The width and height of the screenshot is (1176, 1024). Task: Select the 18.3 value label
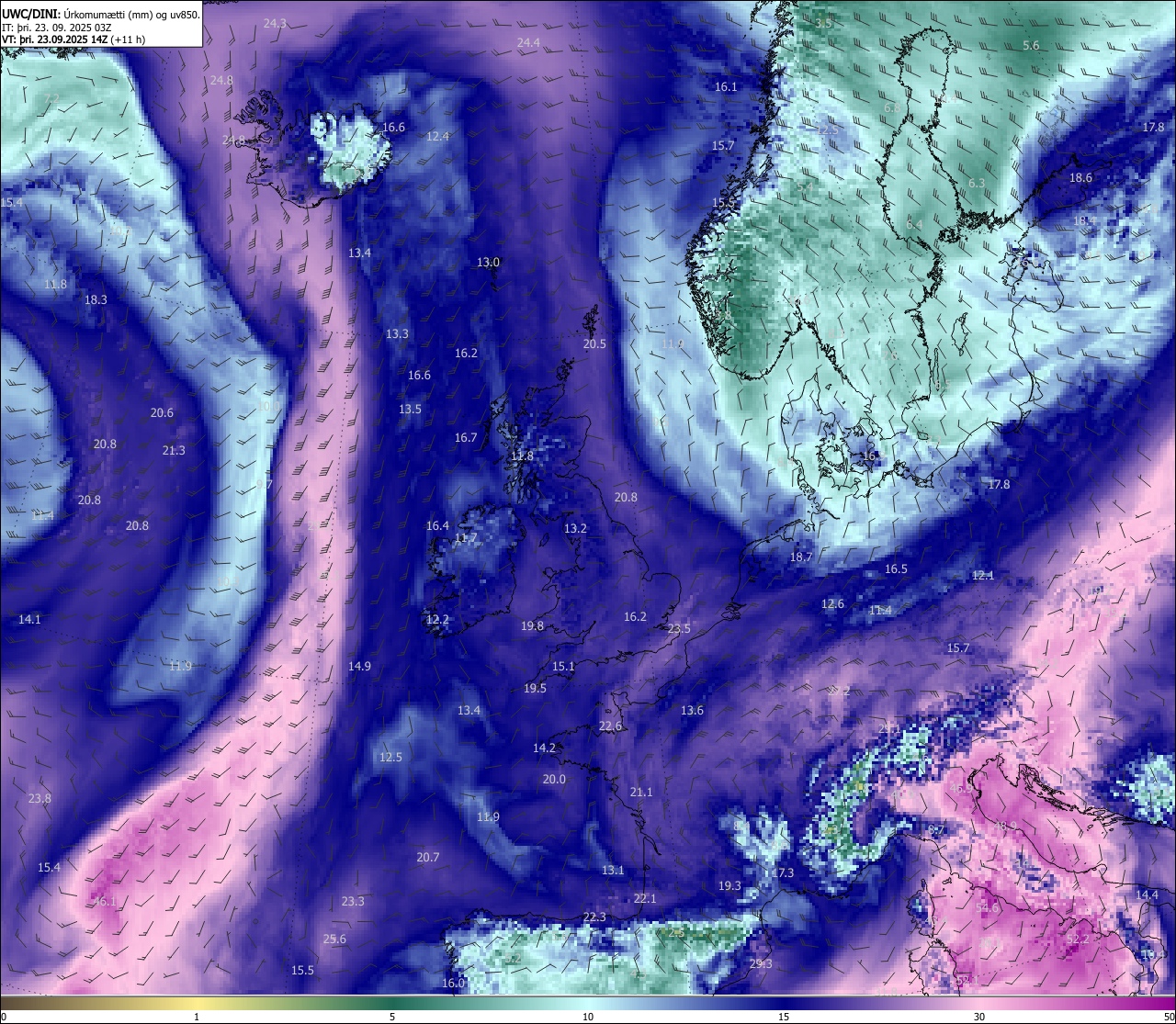click(96, 299)
